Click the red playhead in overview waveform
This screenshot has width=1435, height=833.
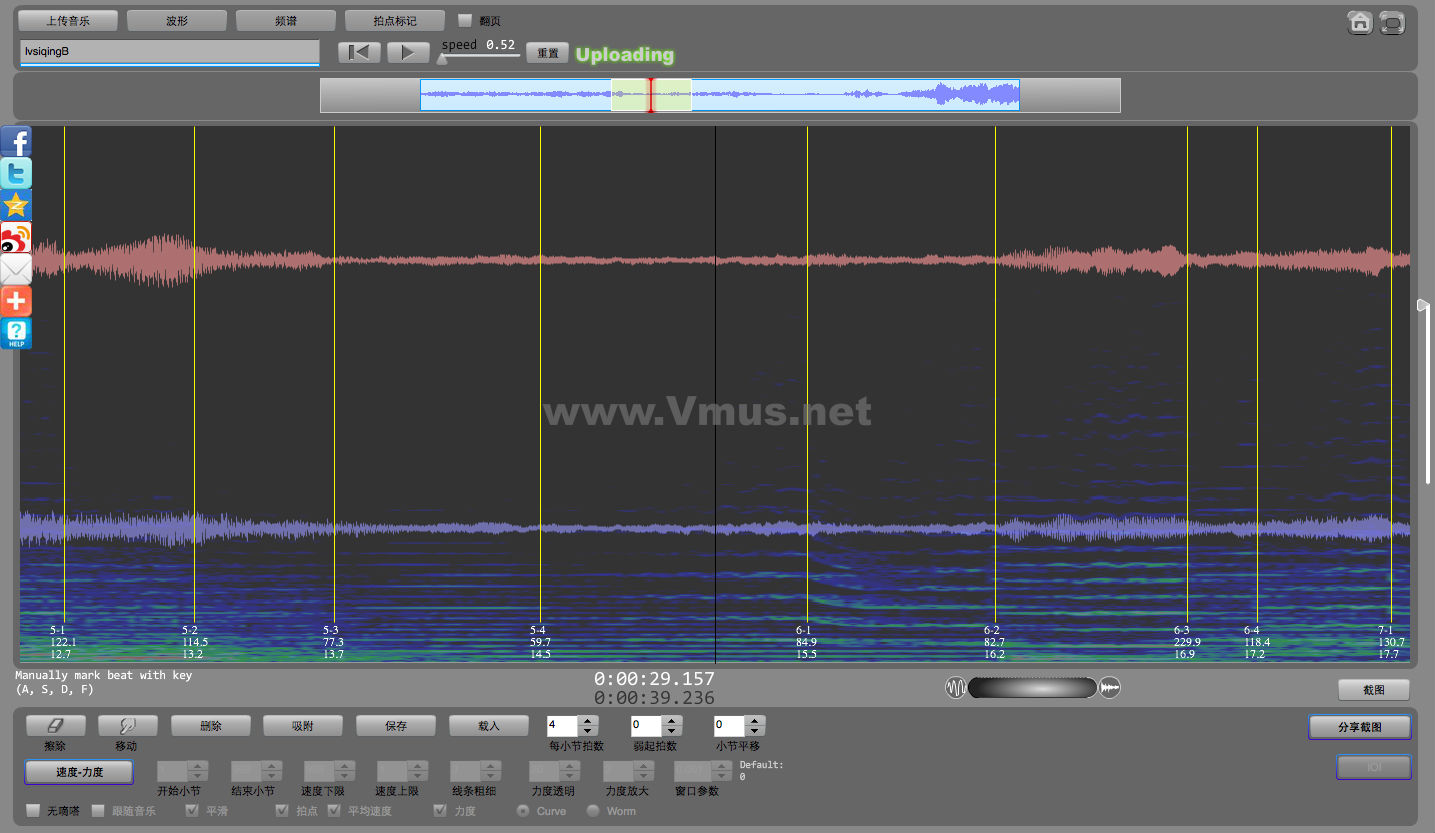(651, 95)
